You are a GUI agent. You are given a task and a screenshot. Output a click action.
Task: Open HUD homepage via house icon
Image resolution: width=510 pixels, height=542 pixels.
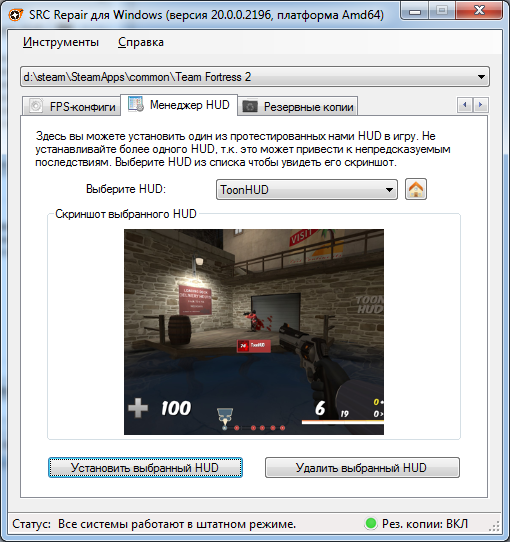[416, 189]
